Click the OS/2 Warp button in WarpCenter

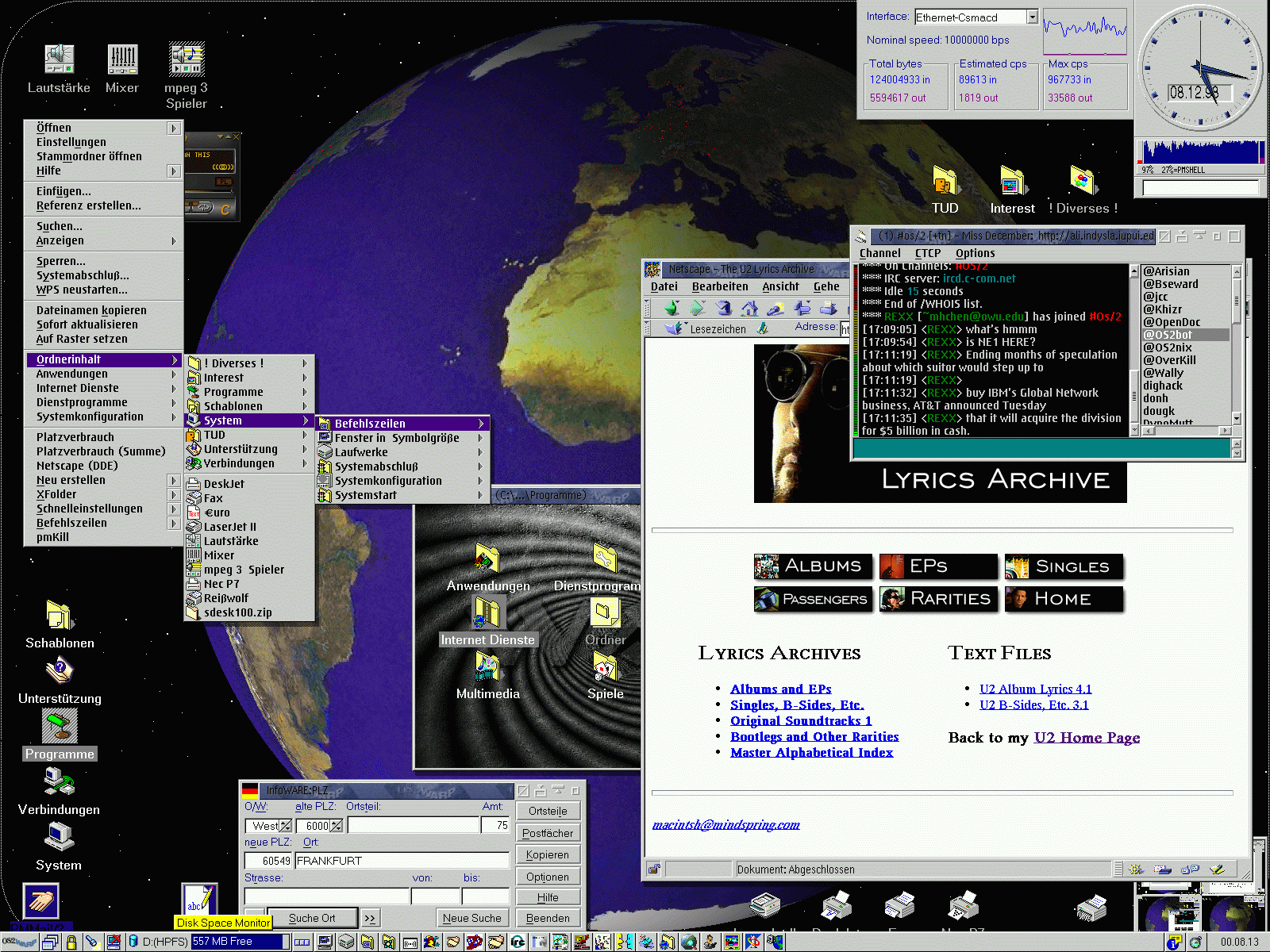pyautogui.click(x=19, y=942)
